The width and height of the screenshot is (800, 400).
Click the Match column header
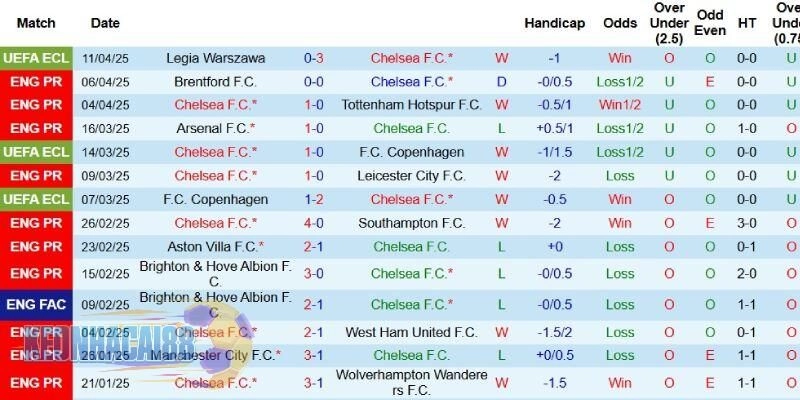point(36,23)
